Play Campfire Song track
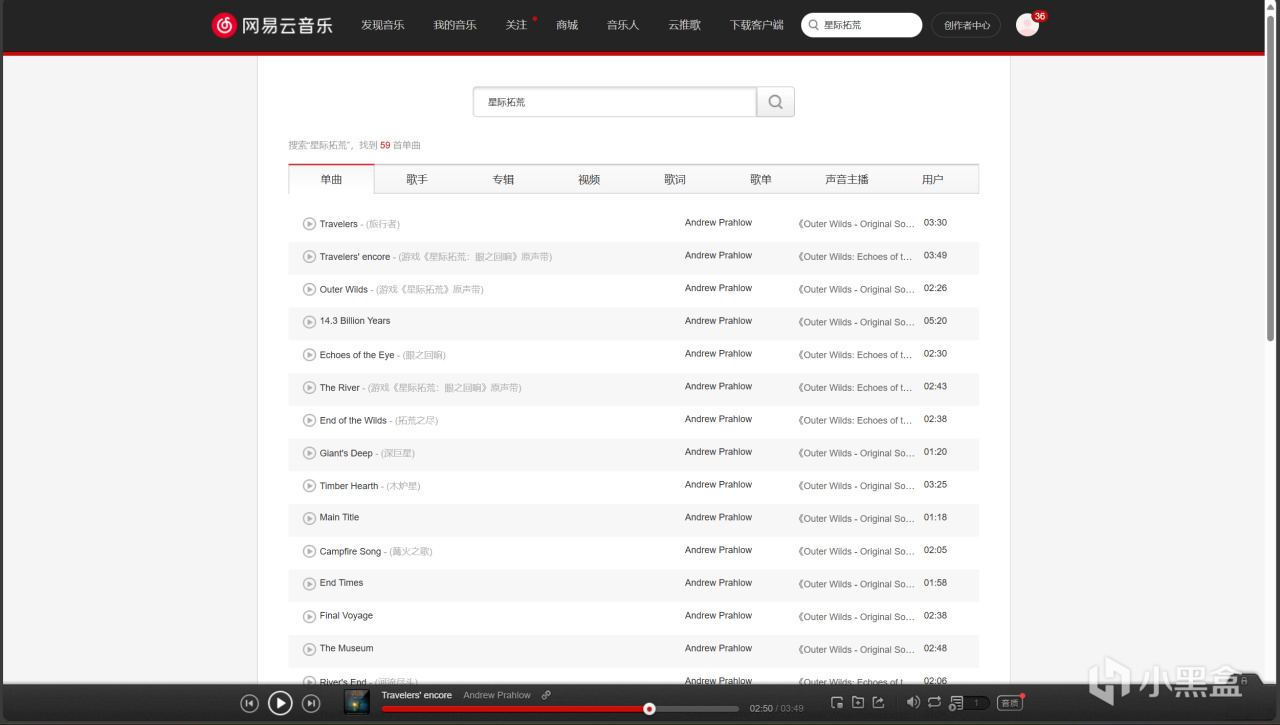This screenshot has height=725, width=1280. point(309,551)
